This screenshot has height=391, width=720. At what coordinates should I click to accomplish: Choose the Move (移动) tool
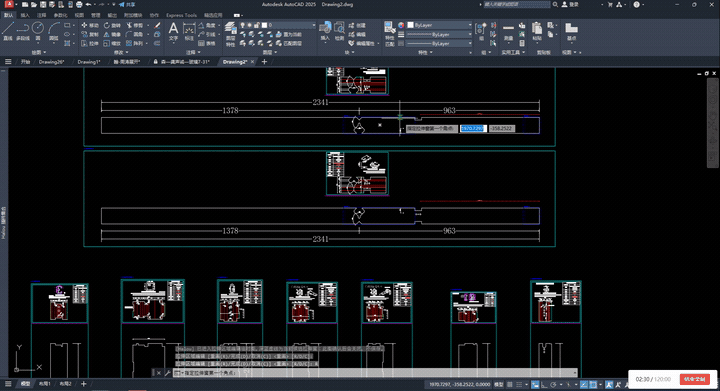click(x=90, y=25)
